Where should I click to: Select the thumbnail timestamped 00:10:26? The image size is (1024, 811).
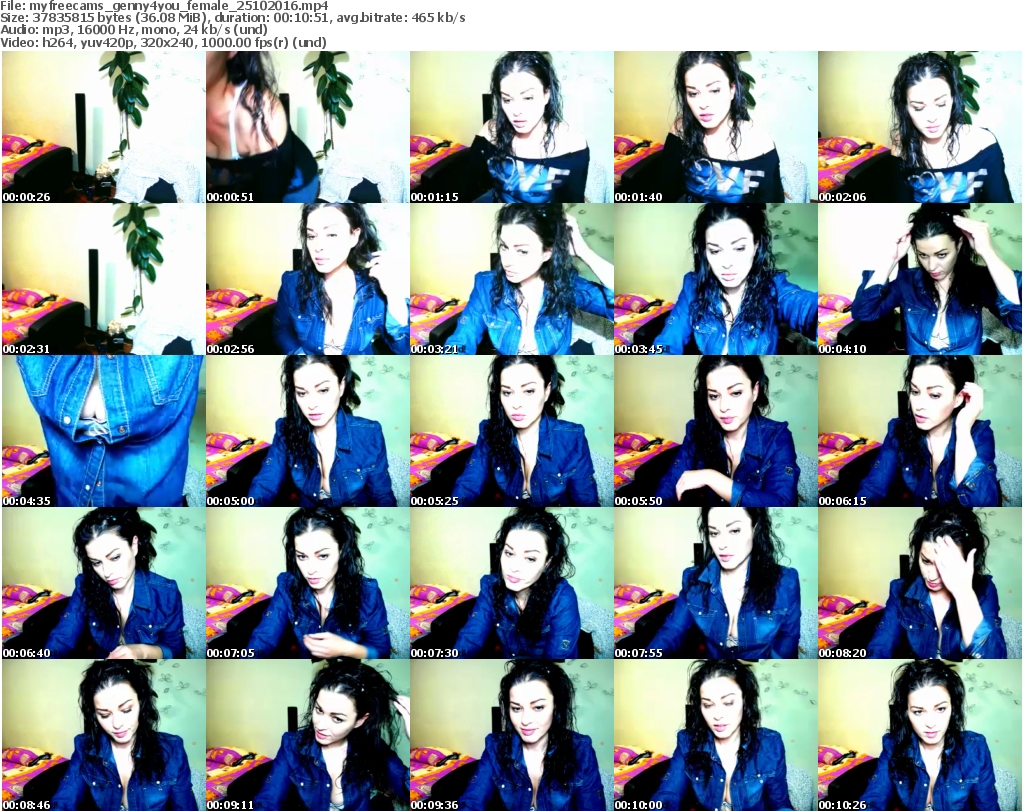920,735
